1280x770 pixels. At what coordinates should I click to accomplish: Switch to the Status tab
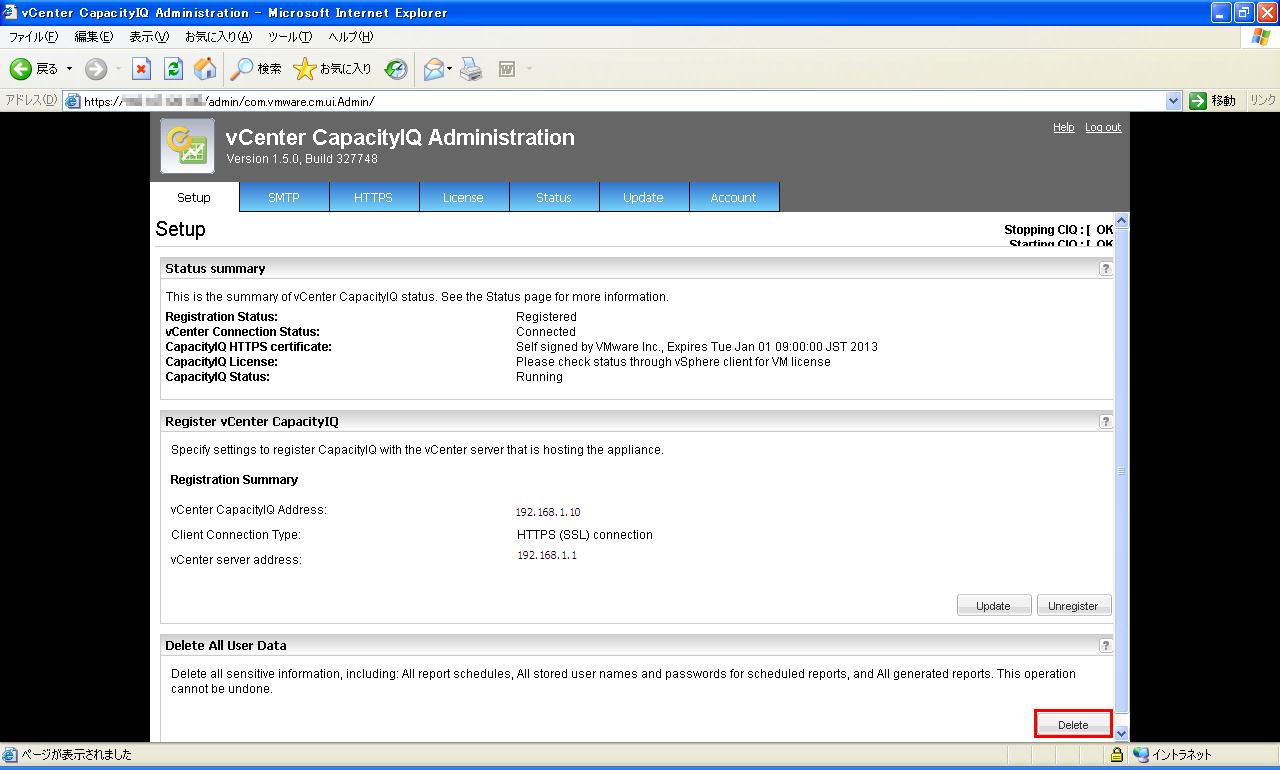(x=554, y=197)
